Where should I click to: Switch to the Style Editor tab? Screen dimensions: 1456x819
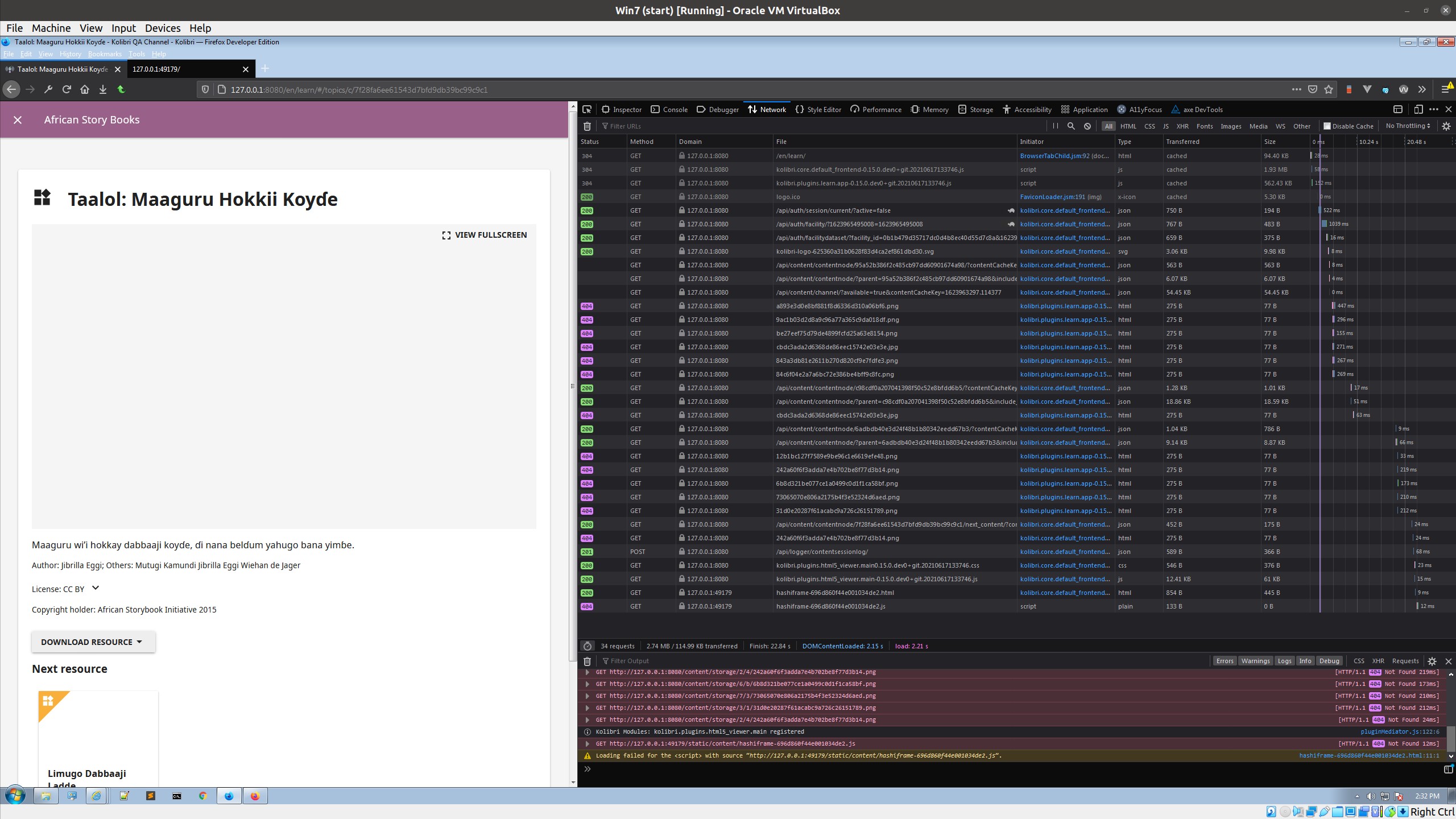818,109
